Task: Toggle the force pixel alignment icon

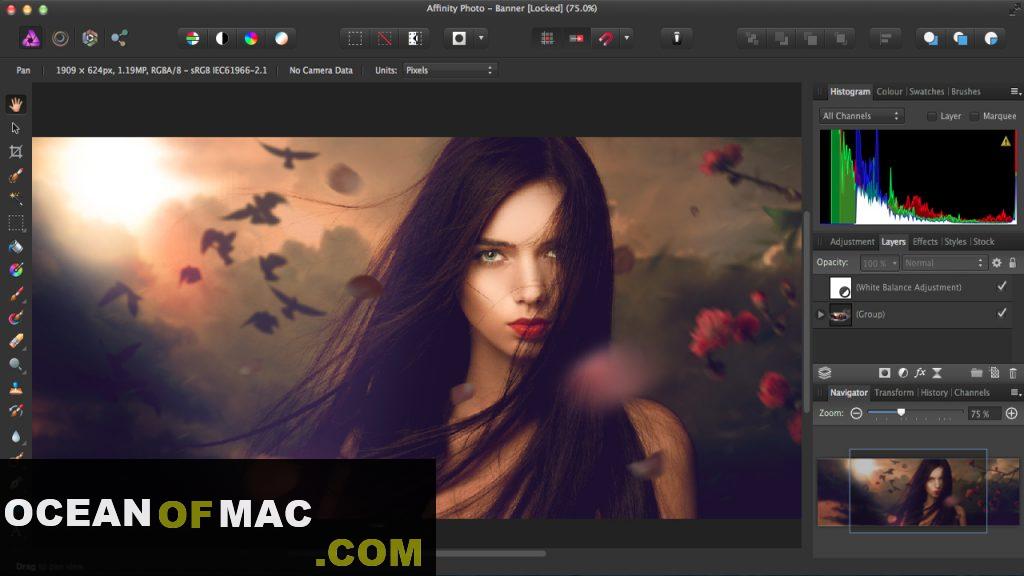Action: (576, 39)
